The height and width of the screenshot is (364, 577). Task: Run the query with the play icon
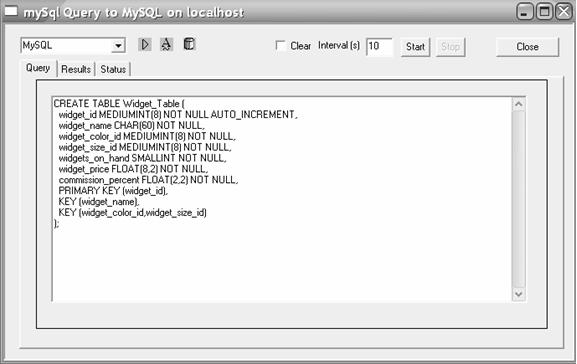pos(145,45)
